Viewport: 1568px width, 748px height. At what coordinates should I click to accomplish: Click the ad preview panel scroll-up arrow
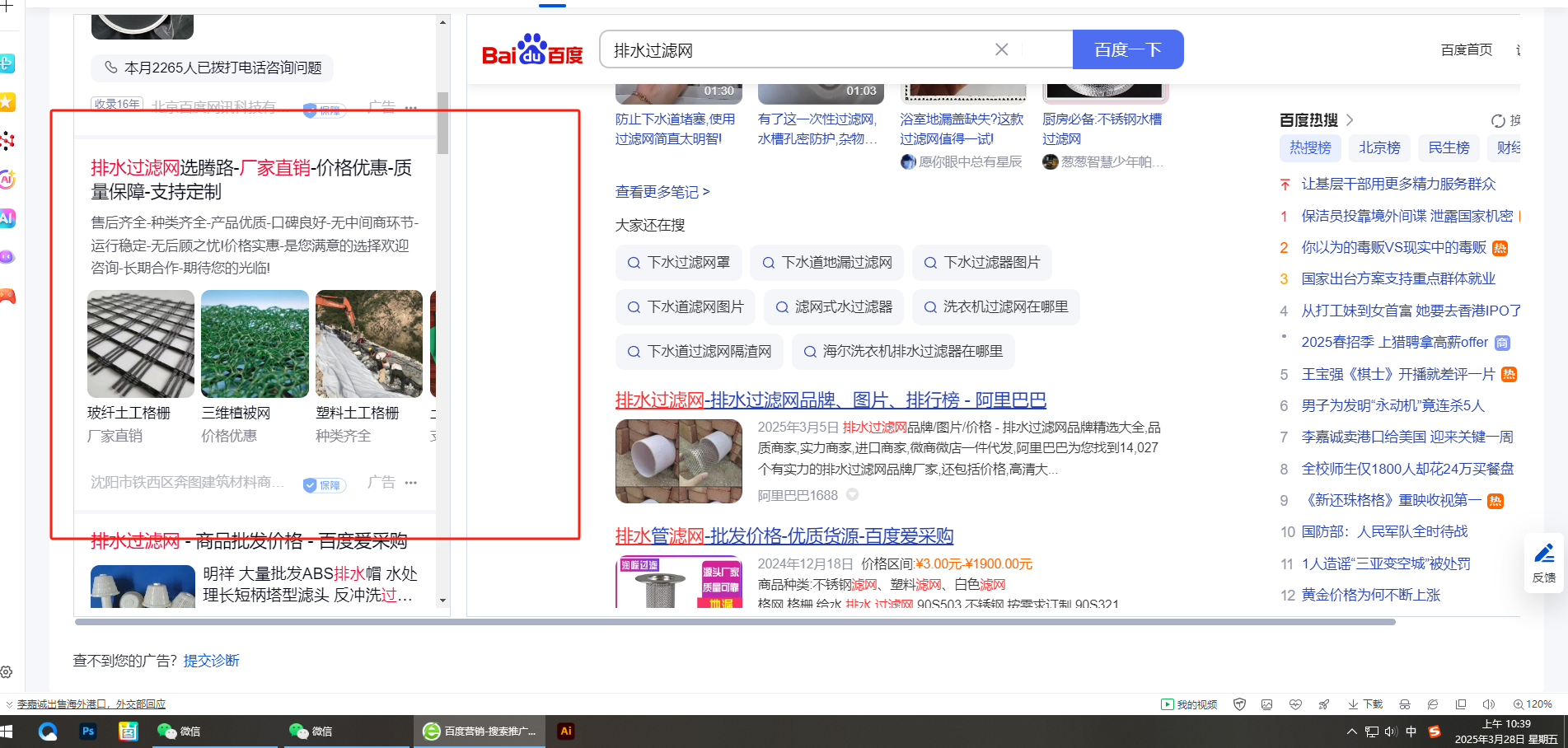pos(443,22)
